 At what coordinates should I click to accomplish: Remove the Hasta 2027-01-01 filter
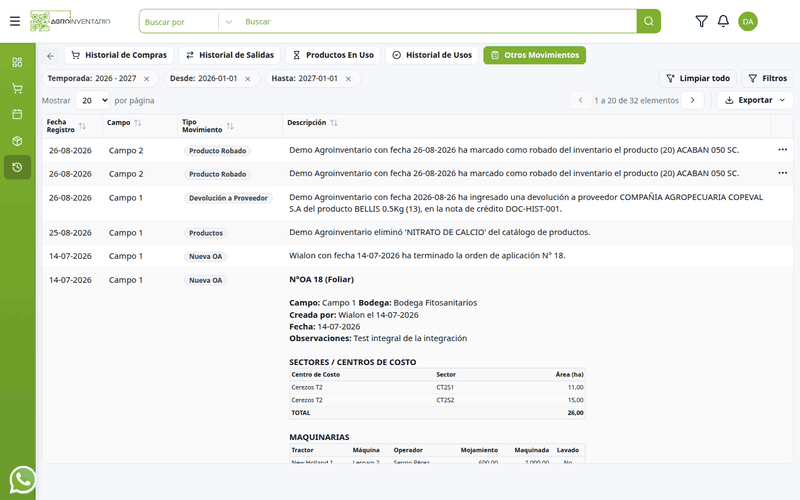[348, 79]
